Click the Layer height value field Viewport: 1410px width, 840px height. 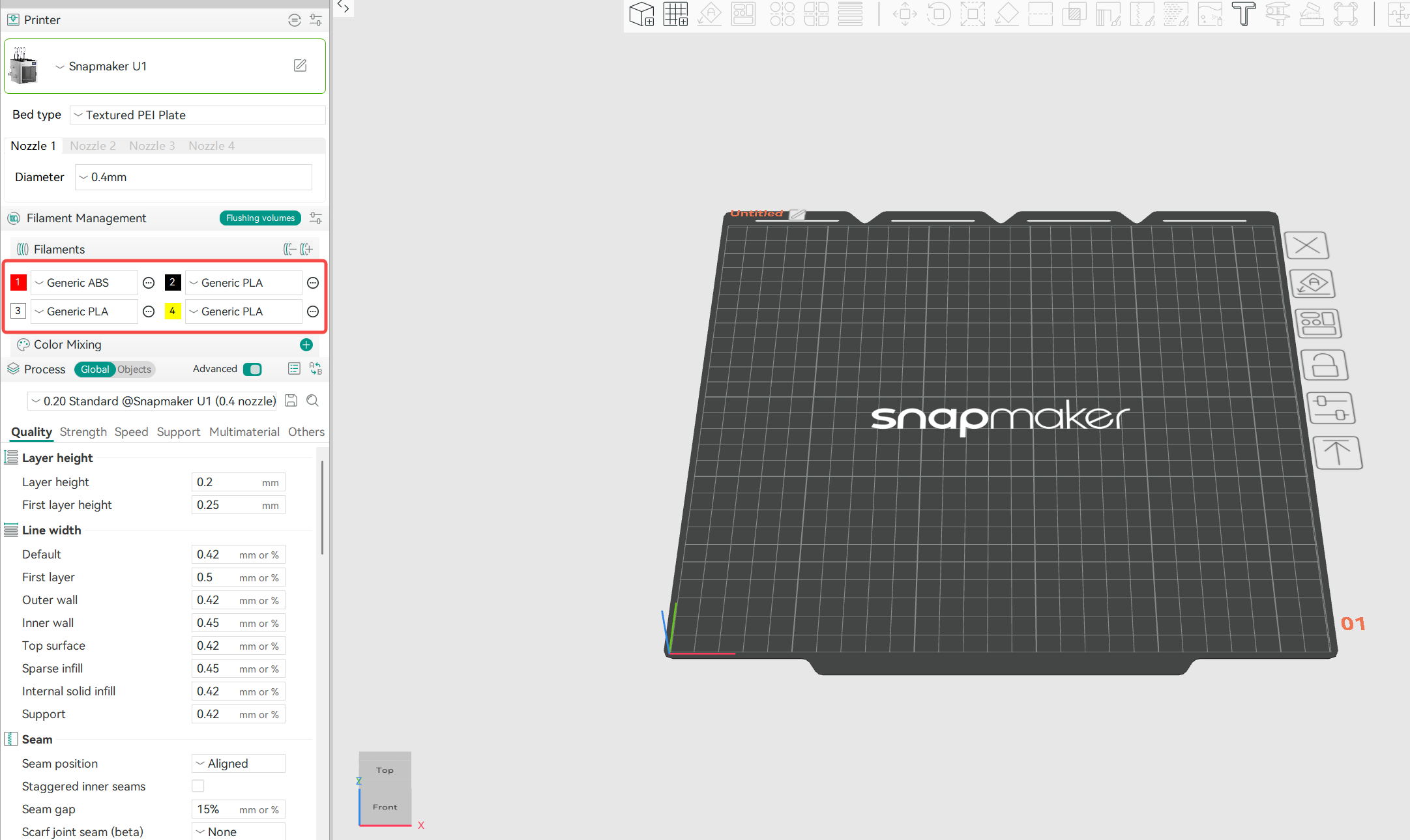pos(239,482)
